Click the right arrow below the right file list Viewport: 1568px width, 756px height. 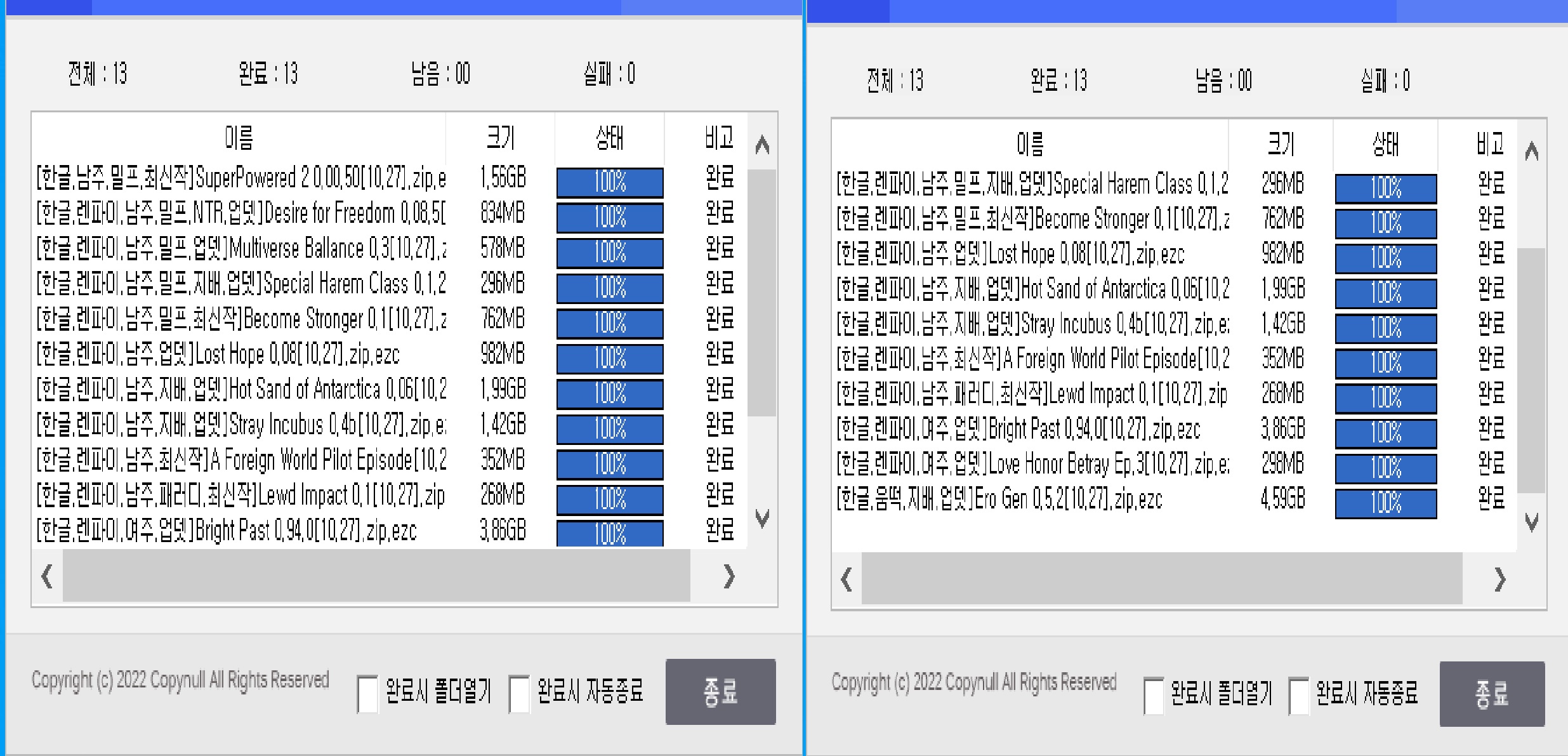pyautogui.click(x=1501, y=581)
